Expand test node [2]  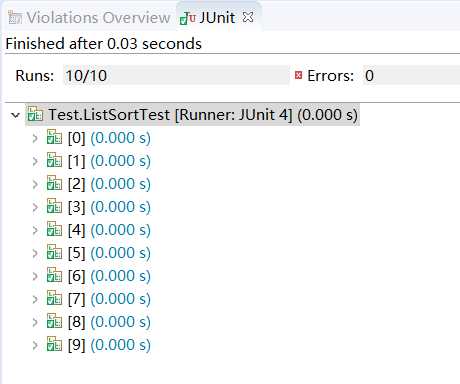click(35, 184)
